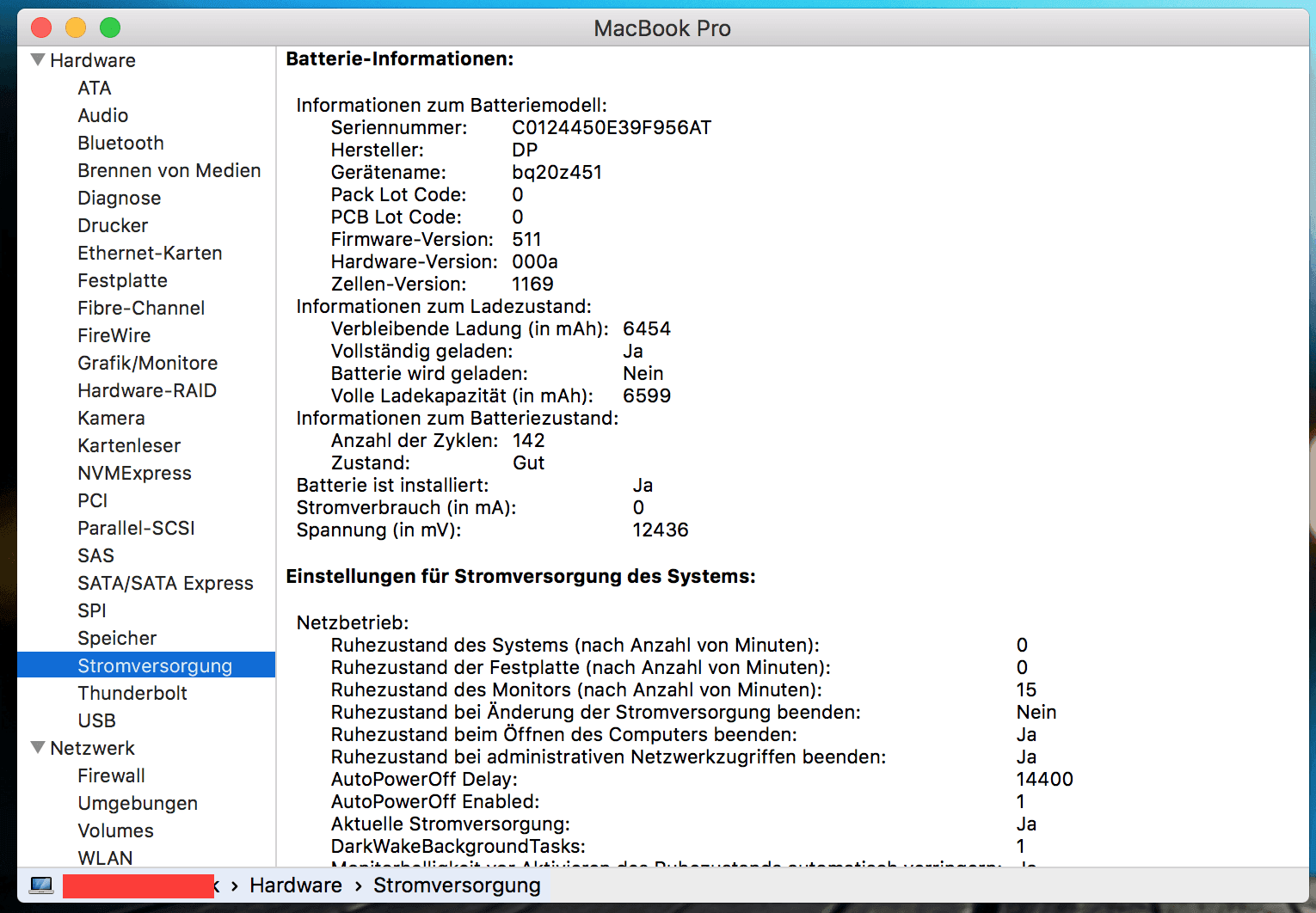Image resolution: width=1316 pixels, height=913 pixels.
Task: Click the Spannung value 12436
Action: (x=661, y=530)
